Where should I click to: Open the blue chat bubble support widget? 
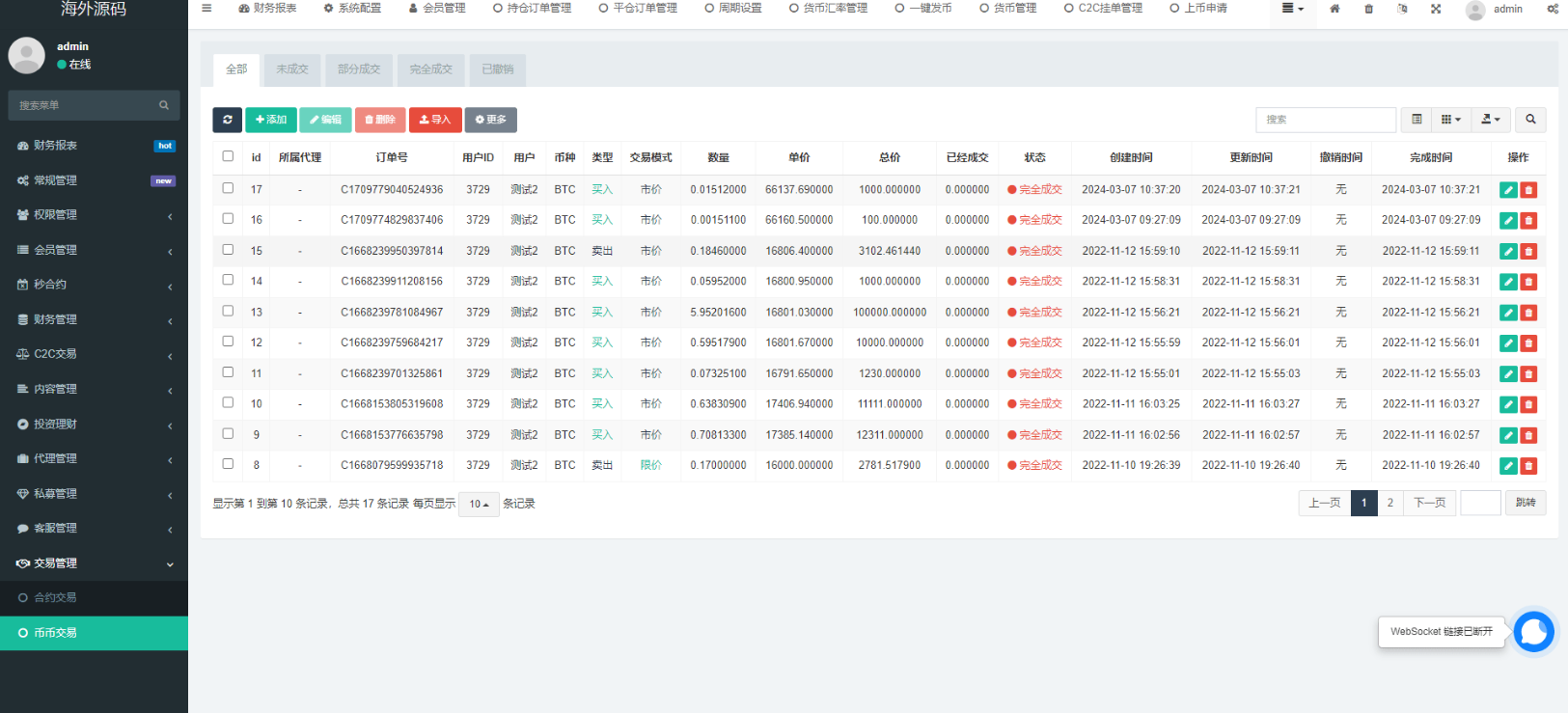1532,632
